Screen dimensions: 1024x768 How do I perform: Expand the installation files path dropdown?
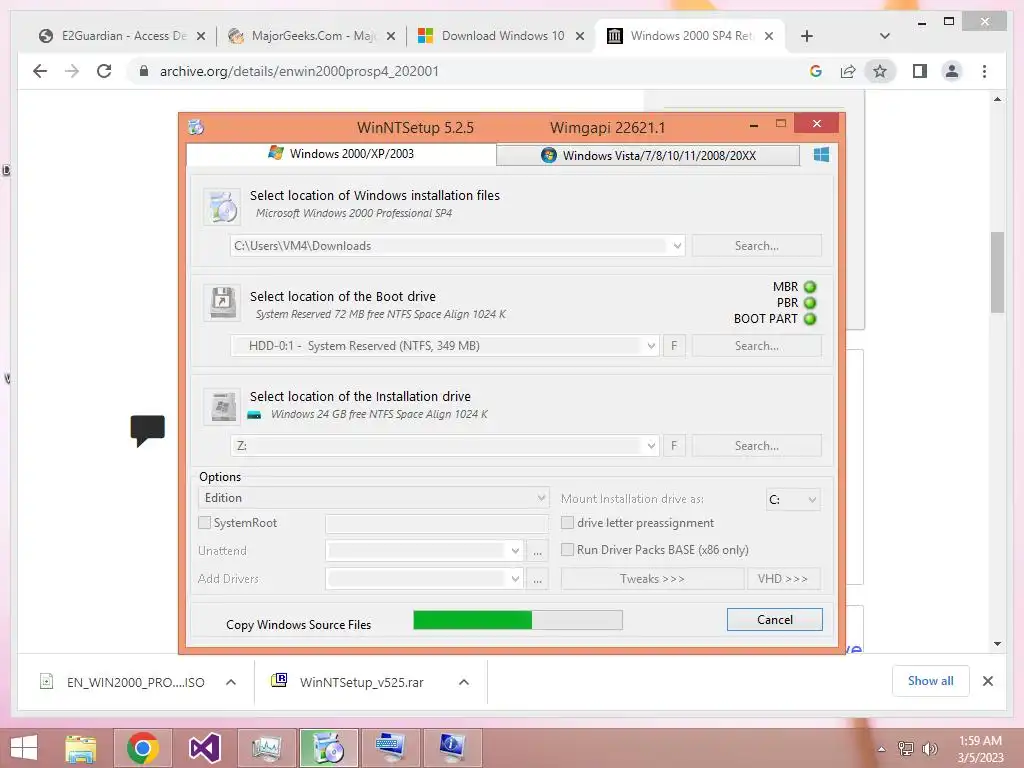677,246
